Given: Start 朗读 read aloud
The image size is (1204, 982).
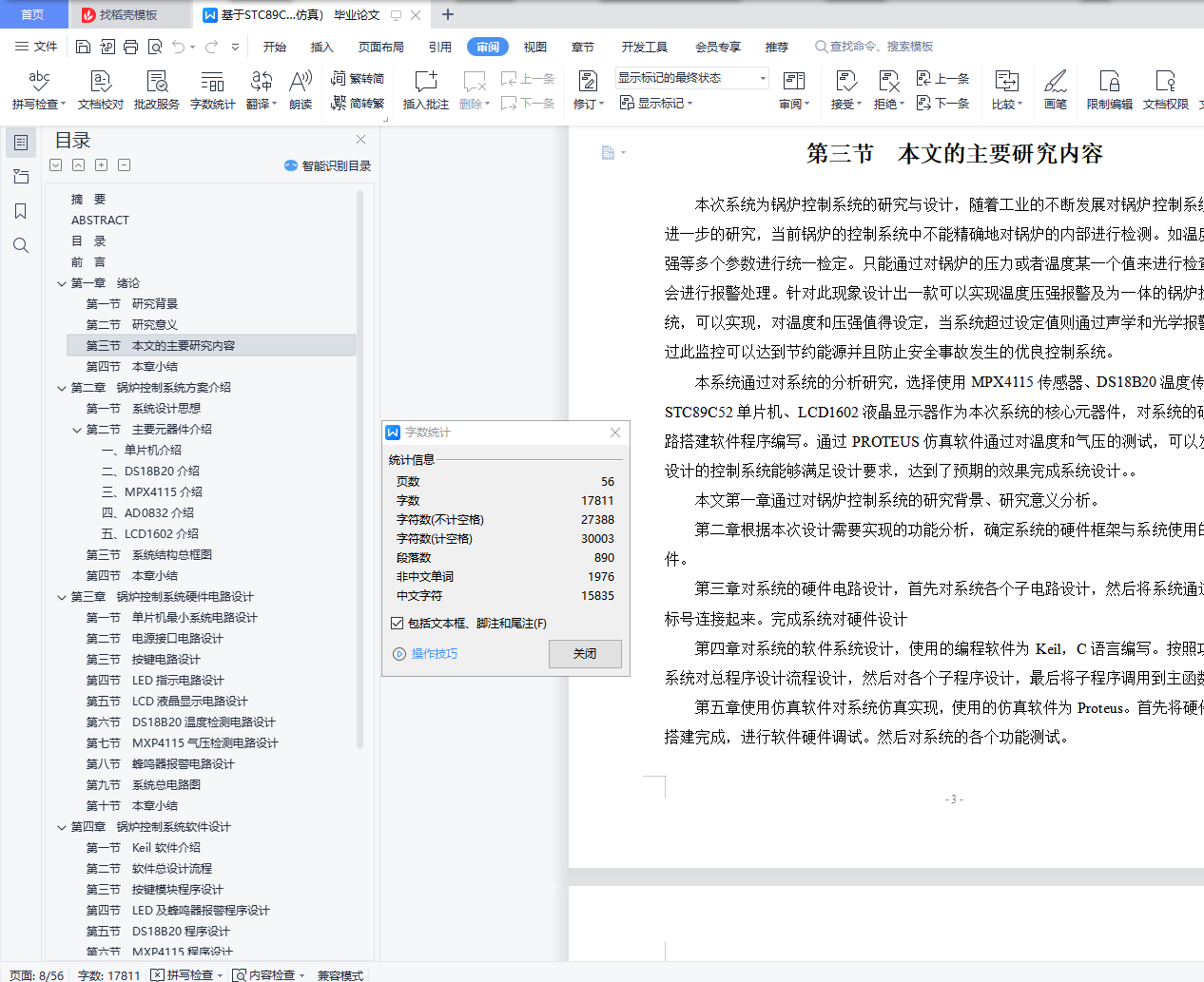Looking at the screenshot, I should pyautogui.click(x=301, y=90).
